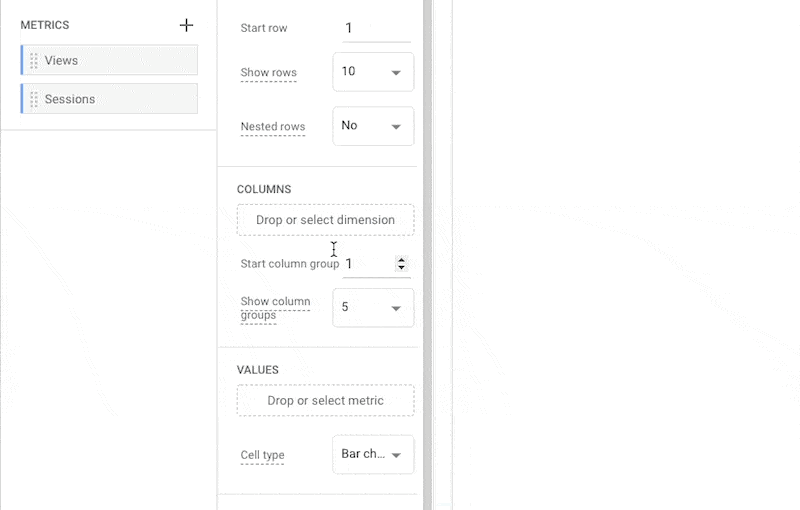Click the plus icon to add a metric
The image size is (800, 510).
(x=186, y=25)
